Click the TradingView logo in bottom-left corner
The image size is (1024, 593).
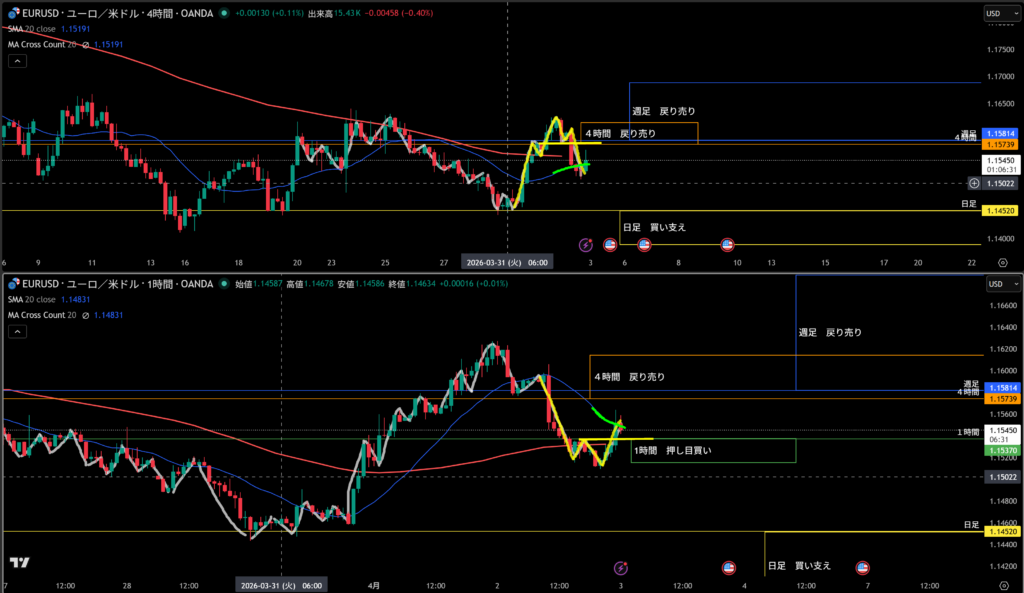[17, 564]
